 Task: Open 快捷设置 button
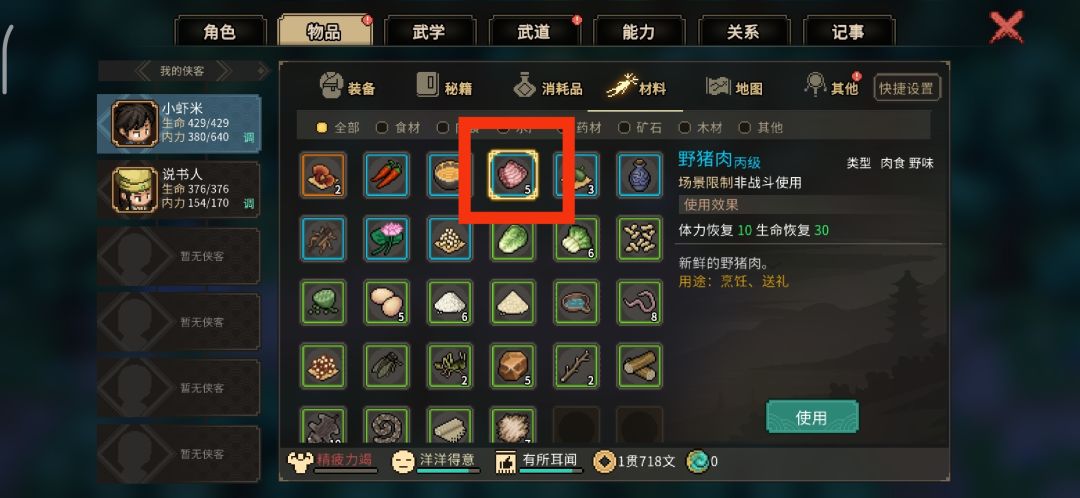[906, 88]
